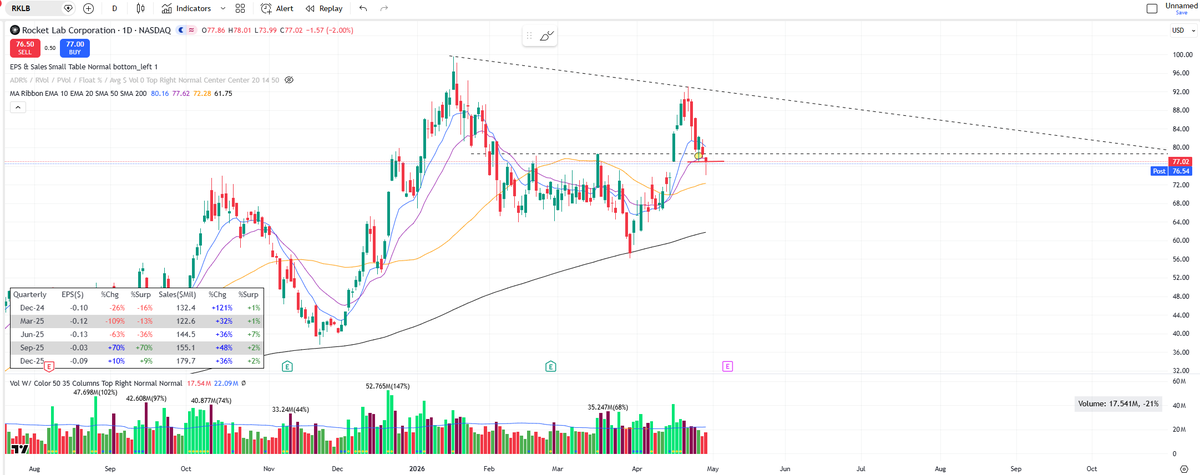Click the 77.00 BUY button
The height and width of the screenshot is (475, 1200).
pos(74,46)
